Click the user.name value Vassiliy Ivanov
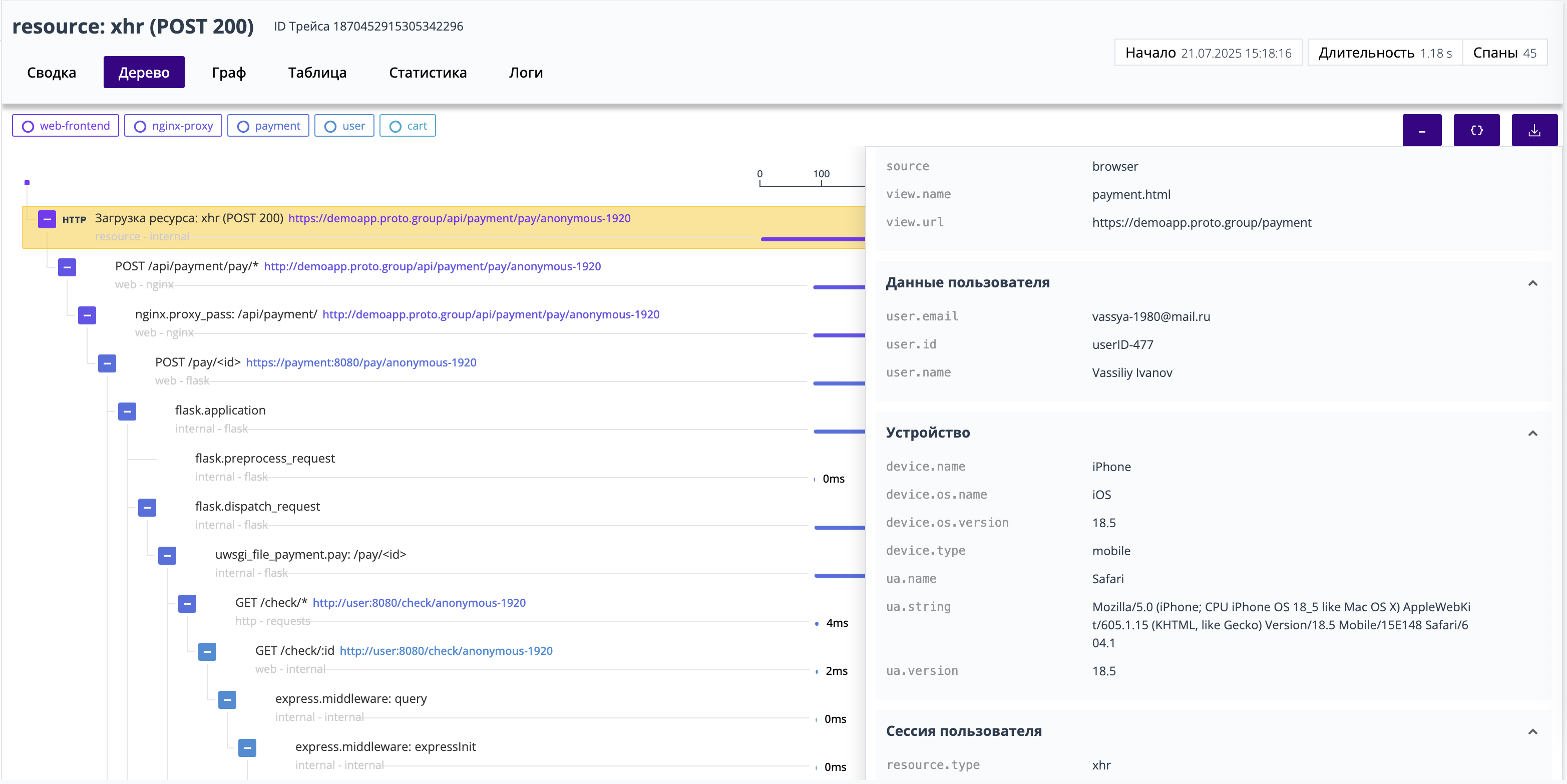Image resolution: width=1567 pixels, height=784 pixels. (x=1132, y=372)
